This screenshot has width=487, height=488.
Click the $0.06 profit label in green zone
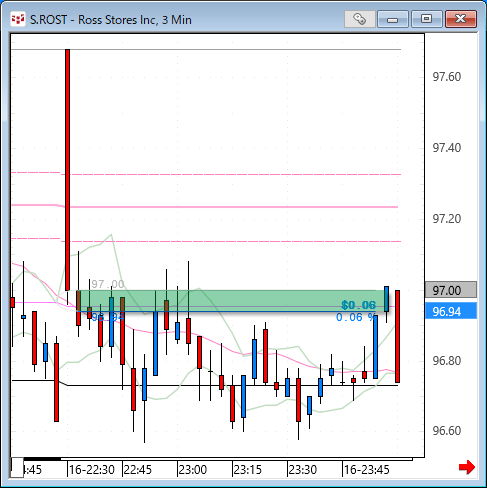point(359,305)
